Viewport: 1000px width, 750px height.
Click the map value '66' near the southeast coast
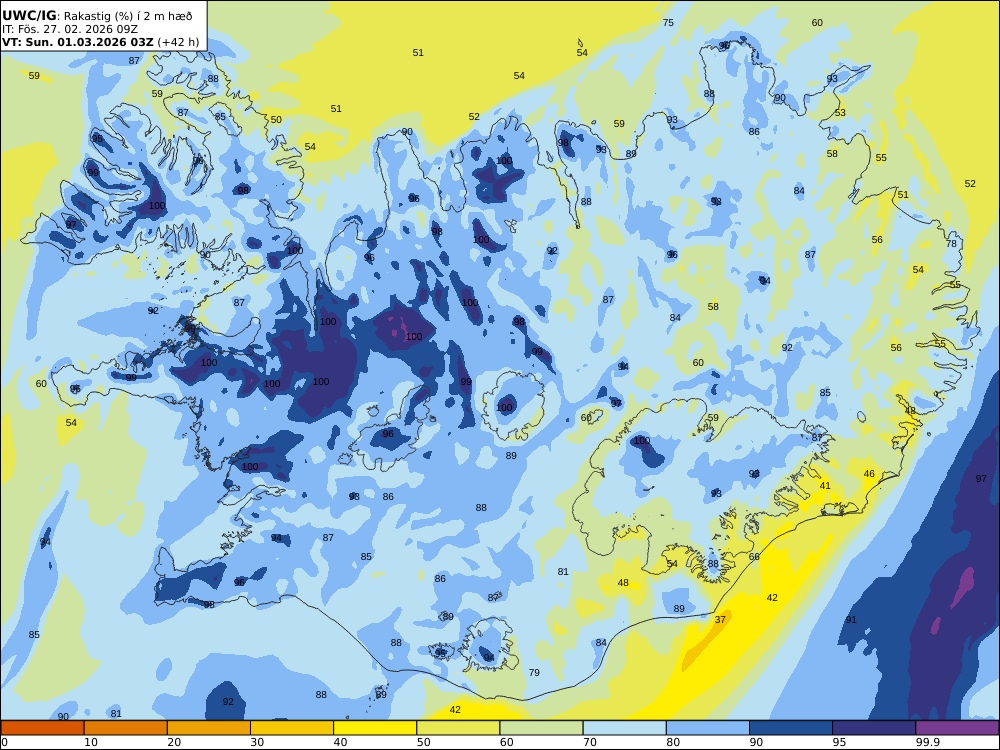[754, 556]
